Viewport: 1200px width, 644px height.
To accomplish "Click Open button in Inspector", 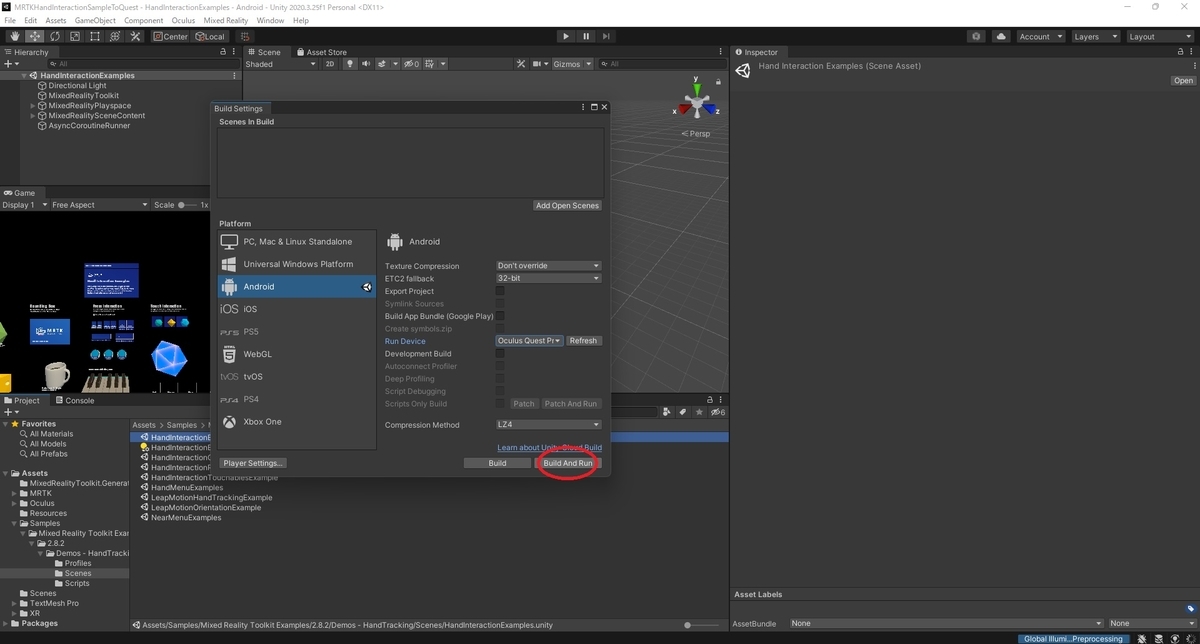I will click(1183, 81).
